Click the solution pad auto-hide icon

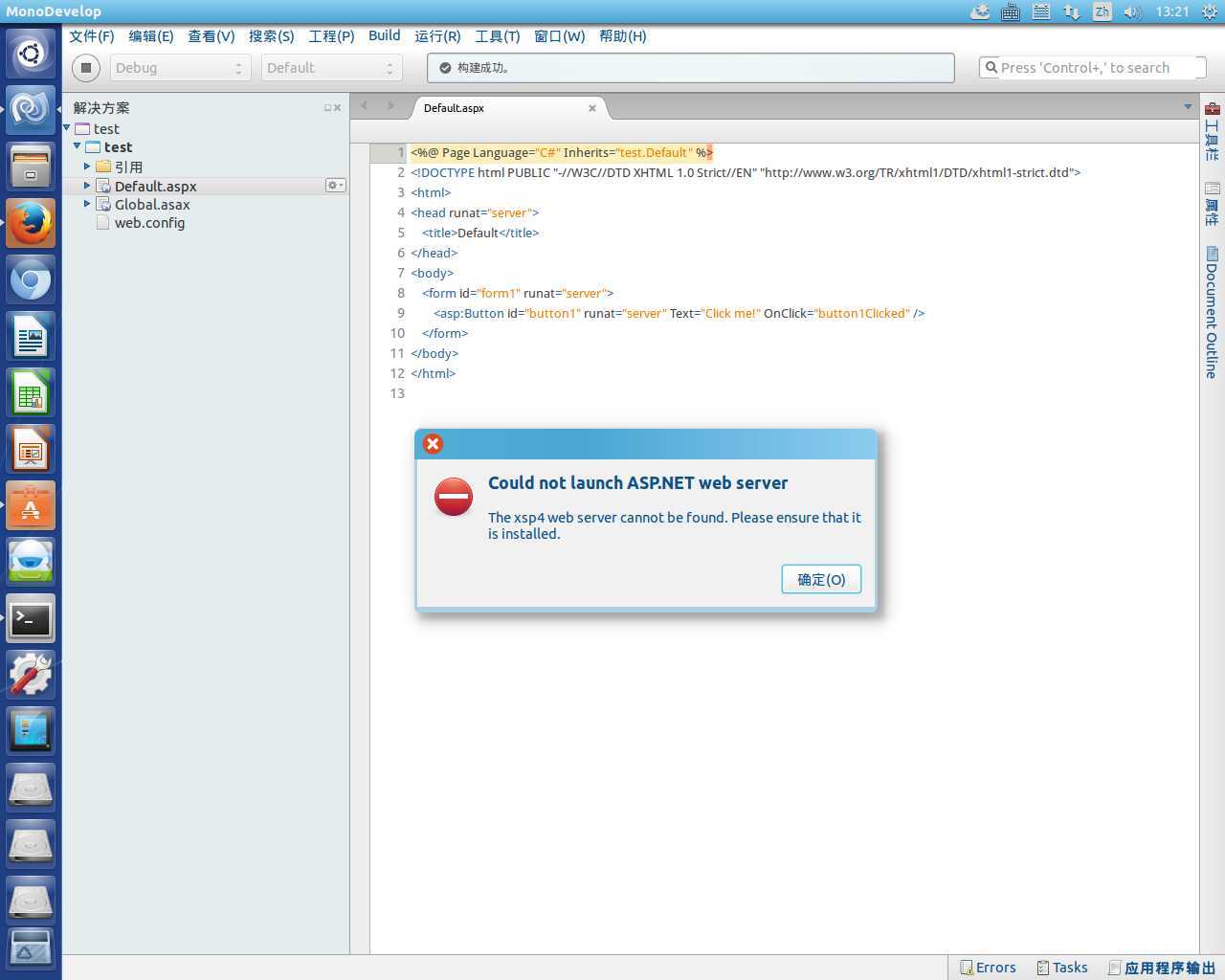tap(327, 108)
